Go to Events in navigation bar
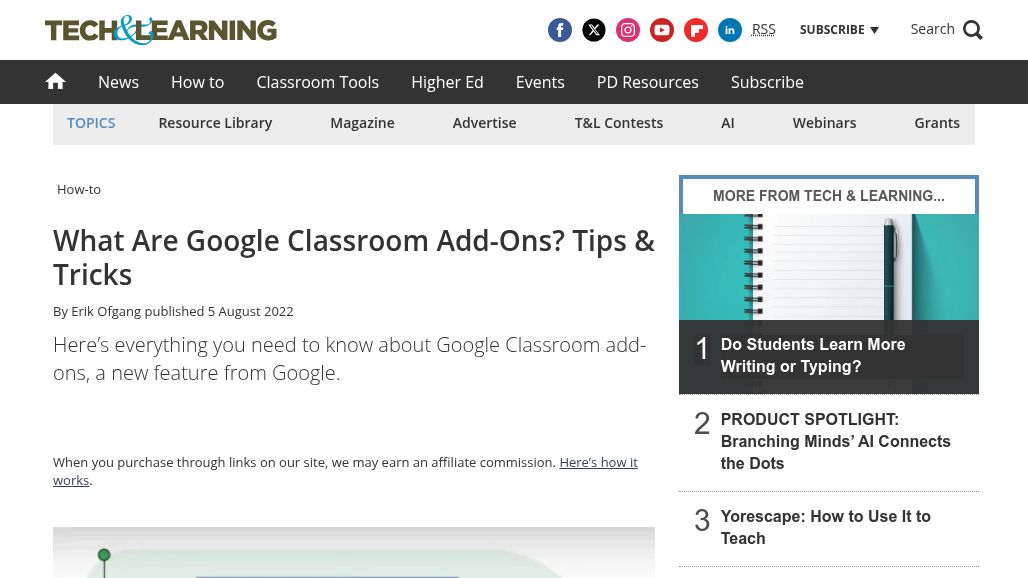 (x=540, y=82)
